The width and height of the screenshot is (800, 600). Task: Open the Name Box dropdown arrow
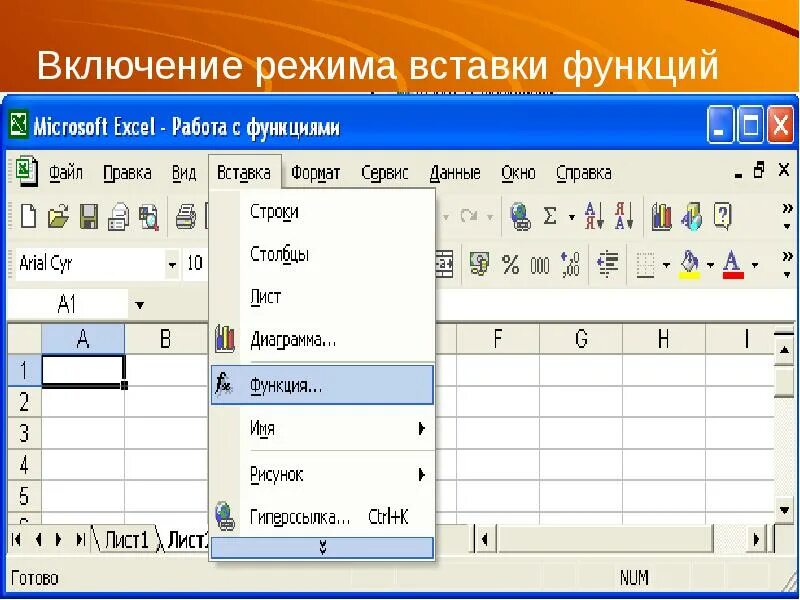point(139,306)
